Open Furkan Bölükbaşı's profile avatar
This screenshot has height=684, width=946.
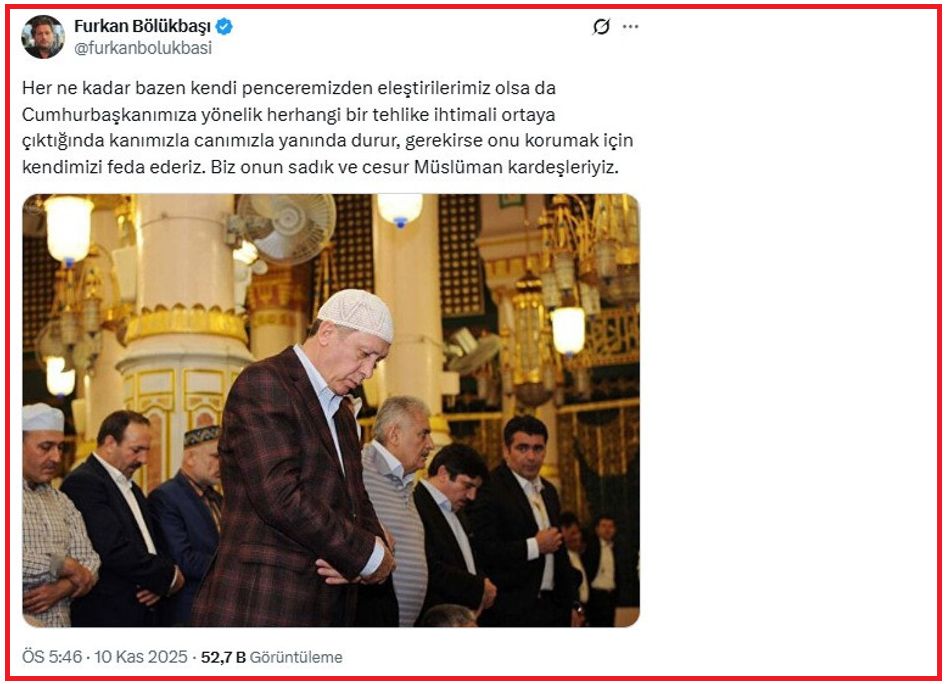click(43, 37)
